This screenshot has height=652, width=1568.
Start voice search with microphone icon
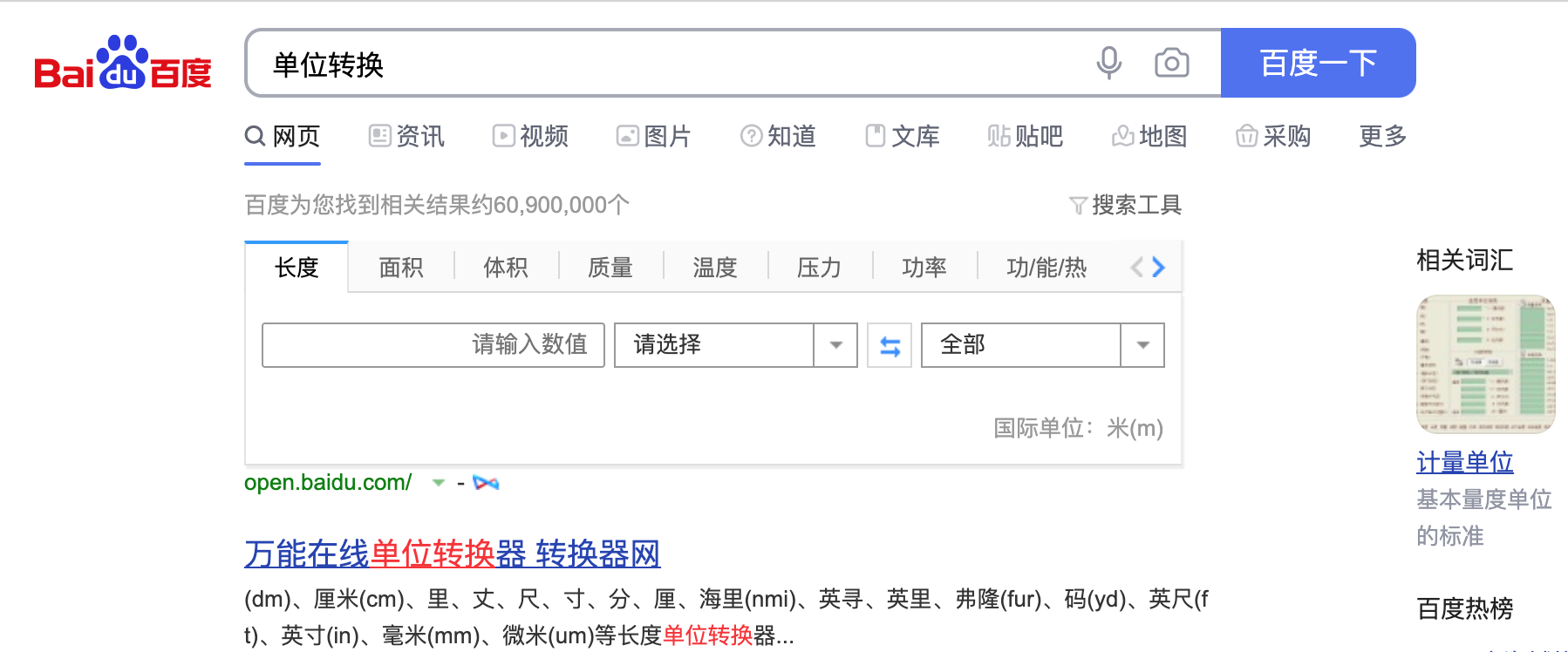click(x=1108, y=63)
